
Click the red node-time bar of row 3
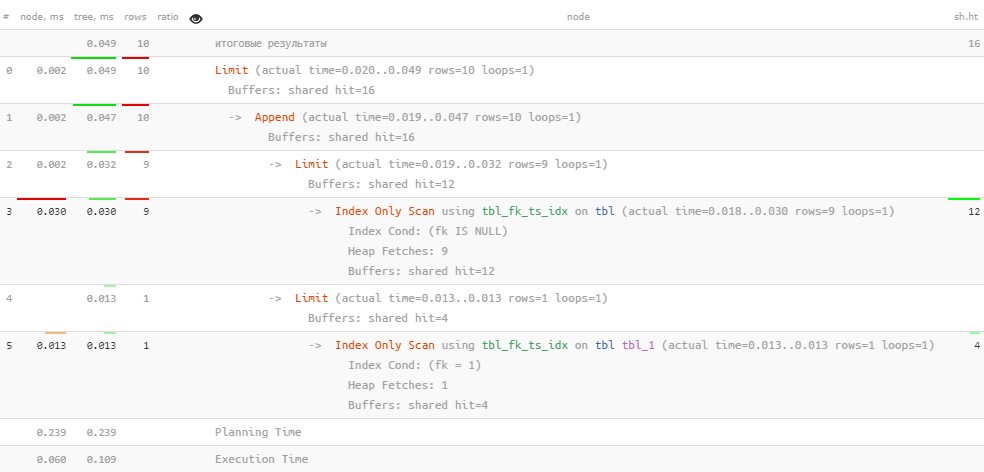41,199
